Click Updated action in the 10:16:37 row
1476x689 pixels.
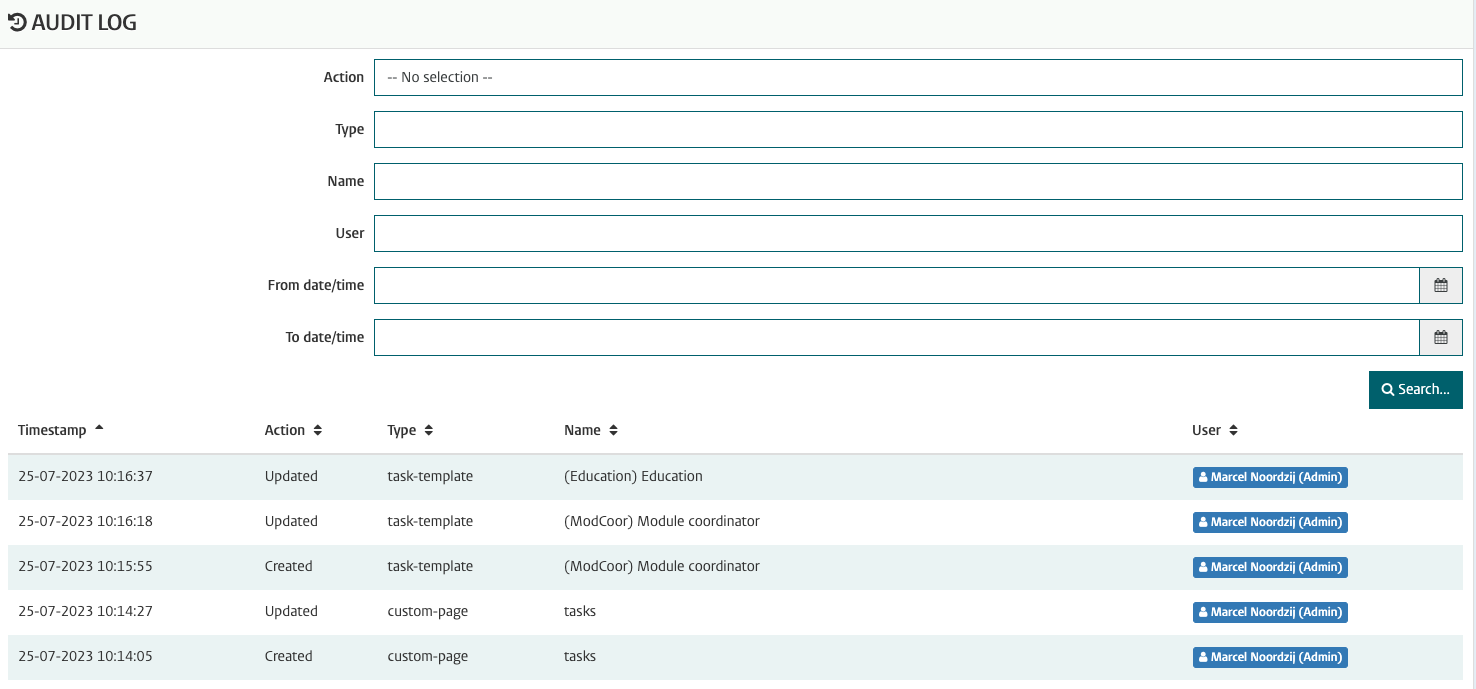[x=291, y=476]
